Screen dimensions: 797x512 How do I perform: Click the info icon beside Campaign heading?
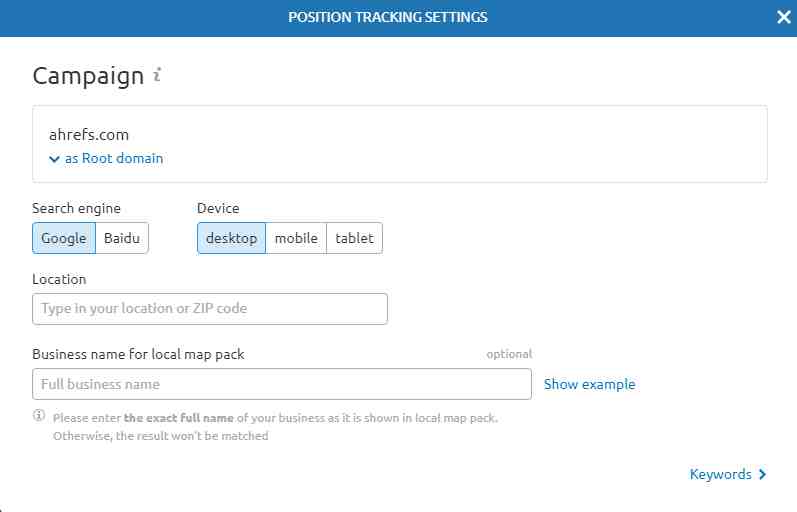pos(158,75)
